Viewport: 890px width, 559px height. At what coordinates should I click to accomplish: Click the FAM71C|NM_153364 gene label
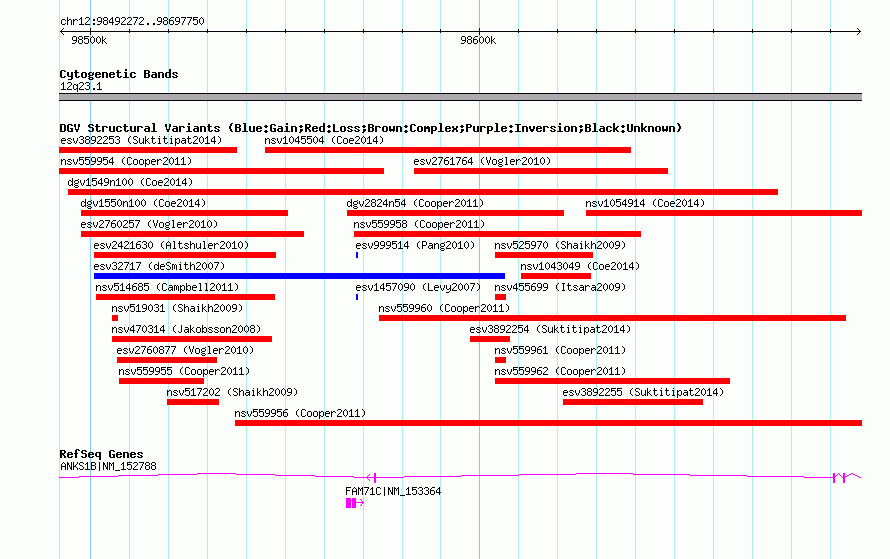coord(393,491)
